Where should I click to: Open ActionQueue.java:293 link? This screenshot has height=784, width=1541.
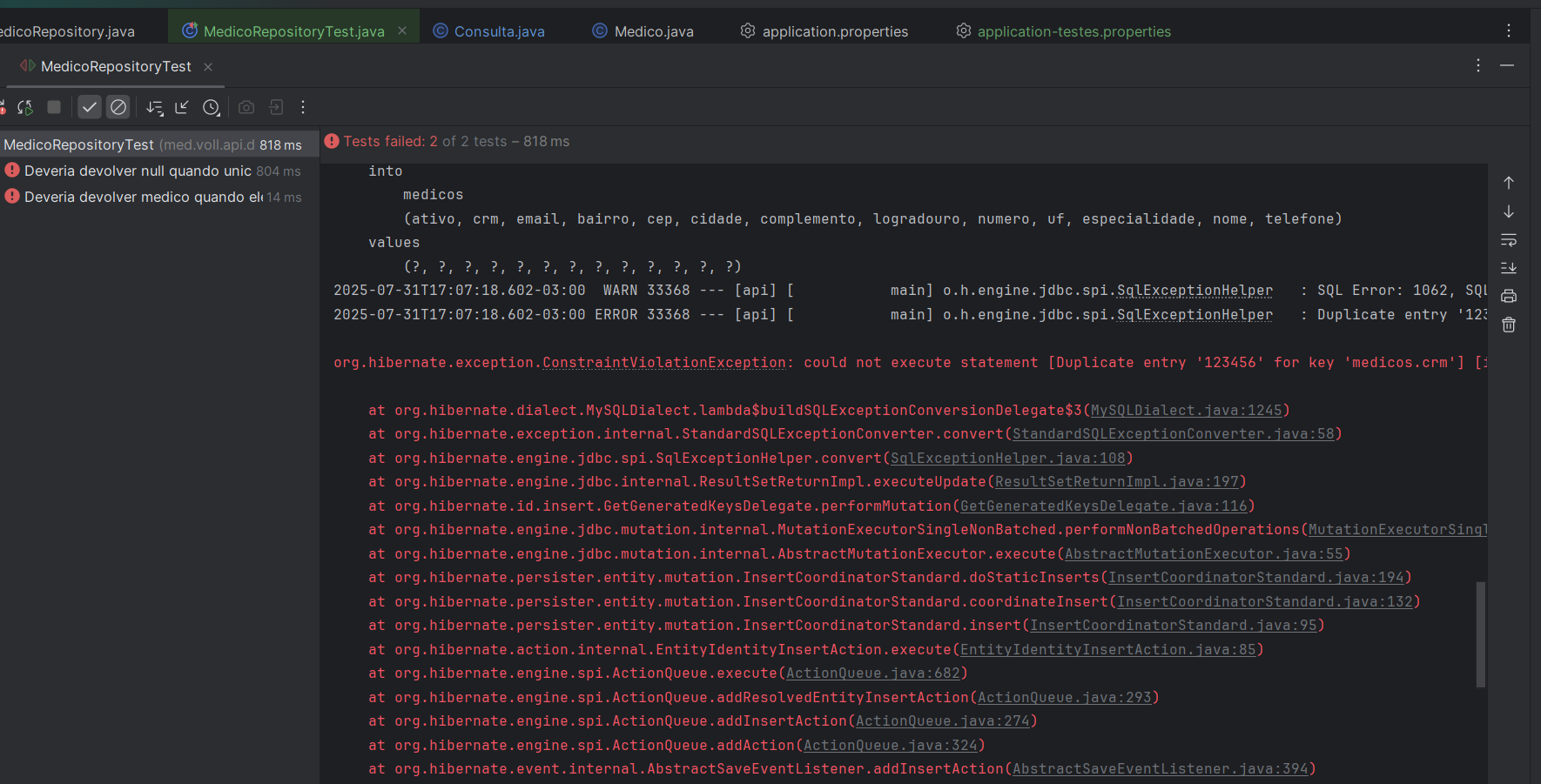click(1065, 697)
